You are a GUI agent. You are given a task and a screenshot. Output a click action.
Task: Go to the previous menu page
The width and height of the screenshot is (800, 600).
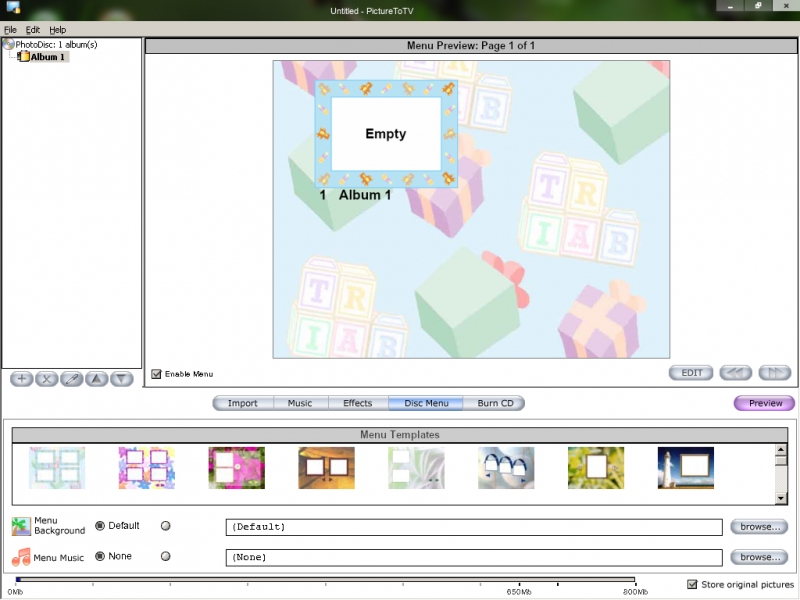click(x=736, y=373)
